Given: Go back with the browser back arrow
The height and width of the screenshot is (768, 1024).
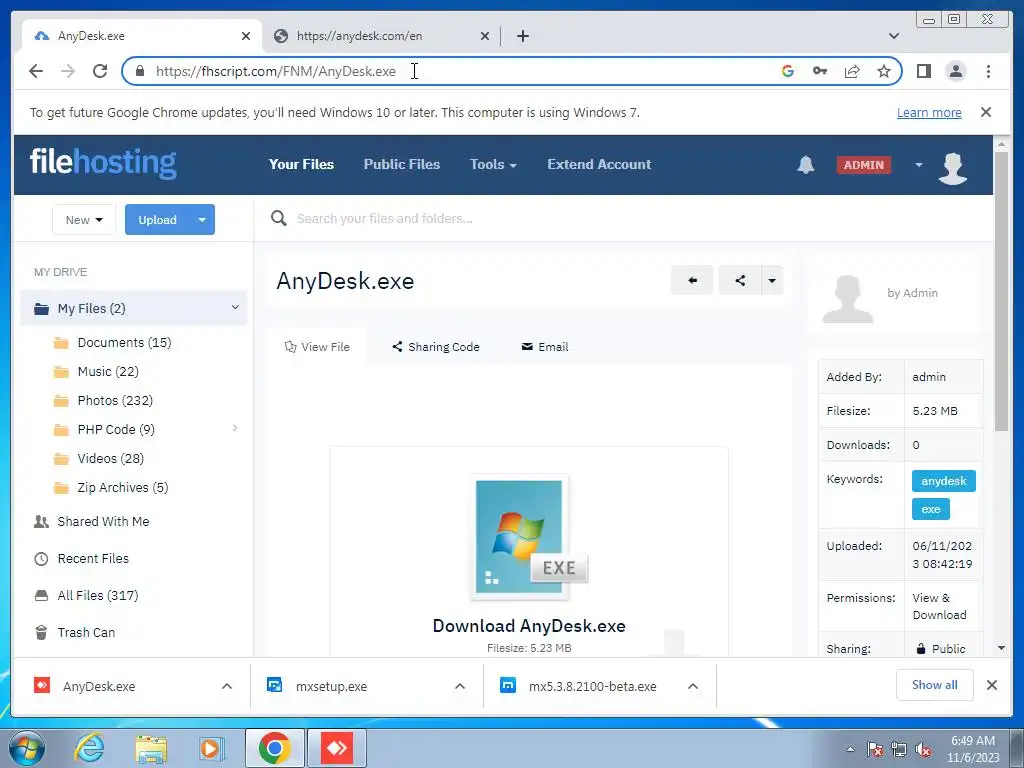Looking at the screenshot, I should (36, 71).
